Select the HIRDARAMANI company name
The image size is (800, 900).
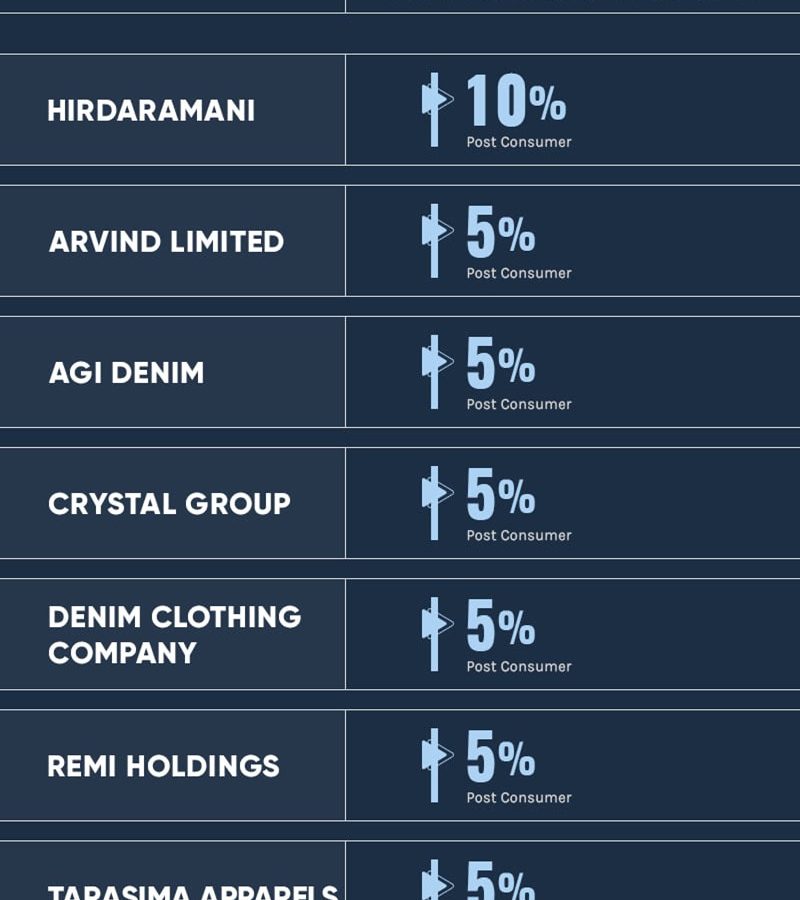(x=151, y=110)
